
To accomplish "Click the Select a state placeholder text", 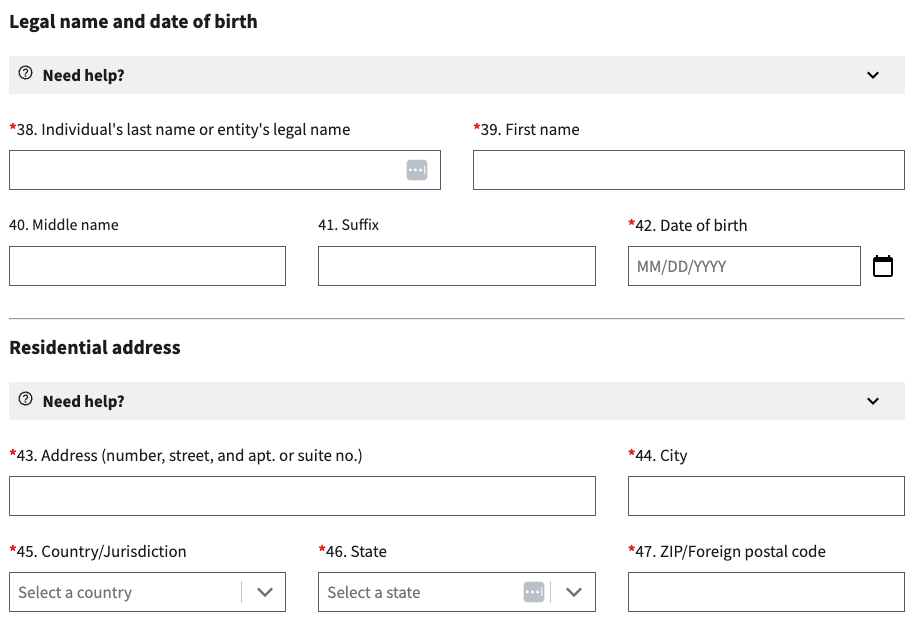I will pos(374,592).
